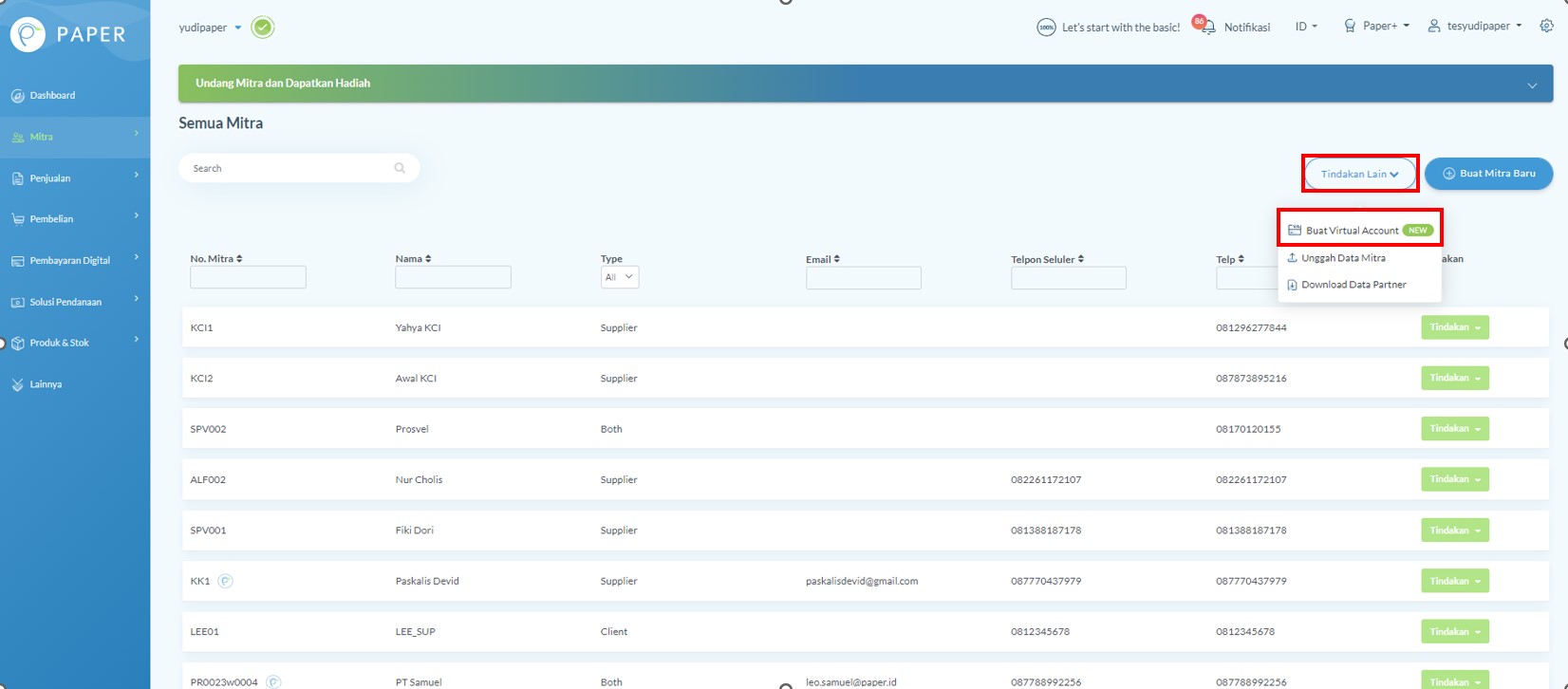
Task: Click the paskalisdevid@gmail.com email cell
Action: pos(862,581)
